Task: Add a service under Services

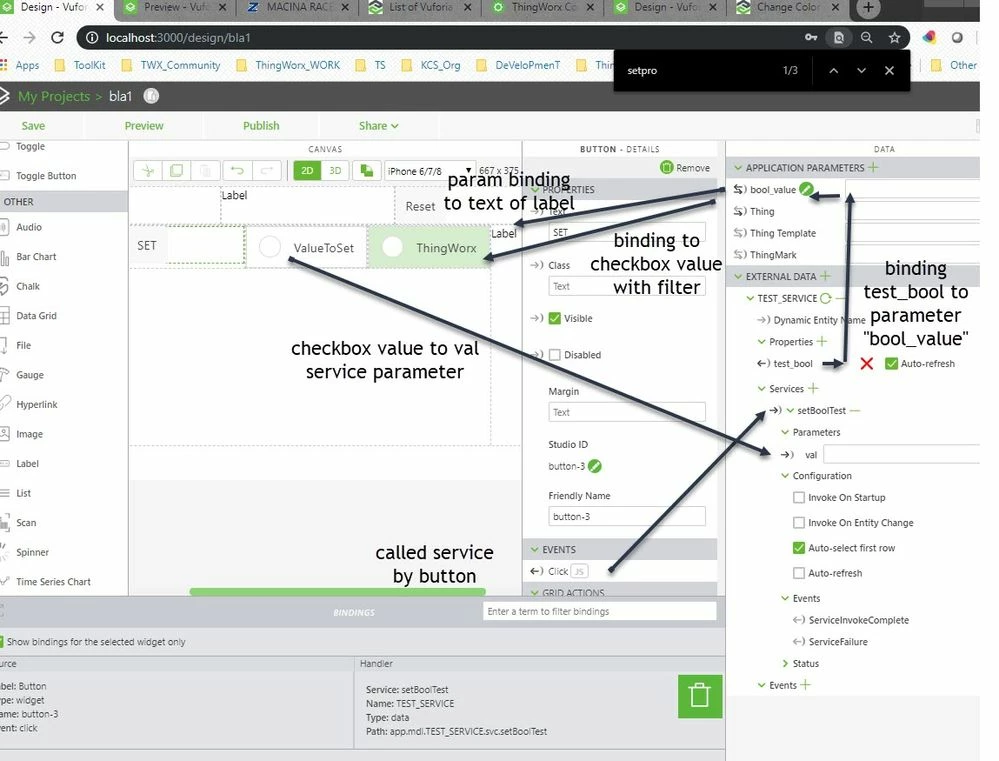Action: [813, 388]
